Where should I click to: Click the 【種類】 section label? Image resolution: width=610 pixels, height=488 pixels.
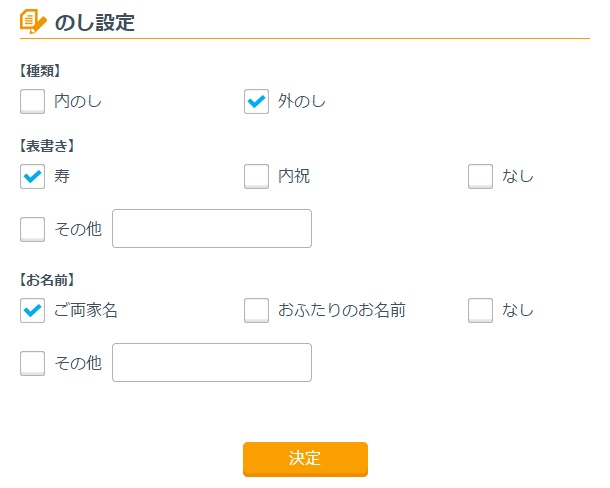(41, 71)
